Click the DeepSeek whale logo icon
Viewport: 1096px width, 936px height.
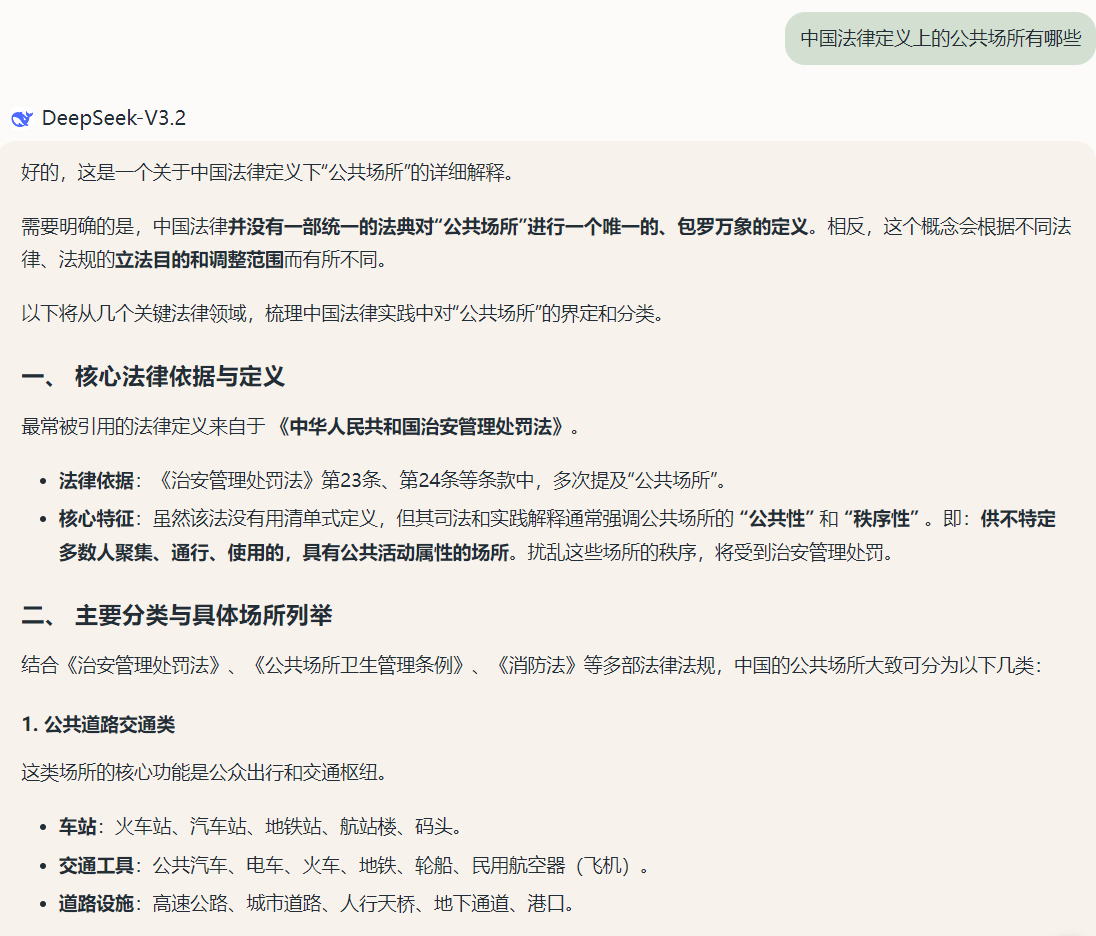[22, 119]
